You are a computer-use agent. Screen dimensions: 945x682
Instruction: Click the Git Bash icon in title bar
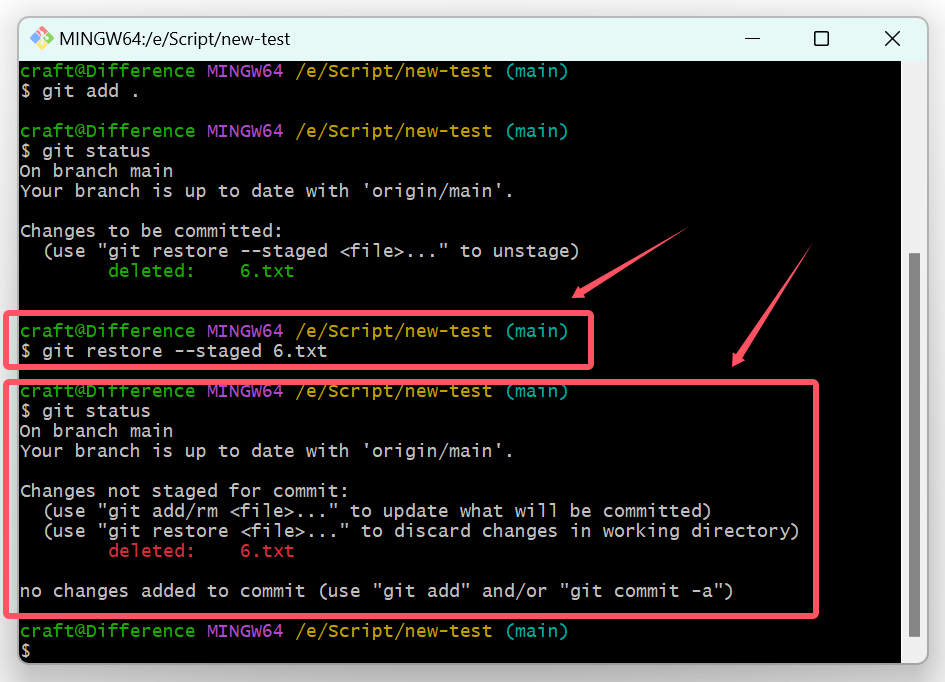pyautogui.click(x=42, y=39)
